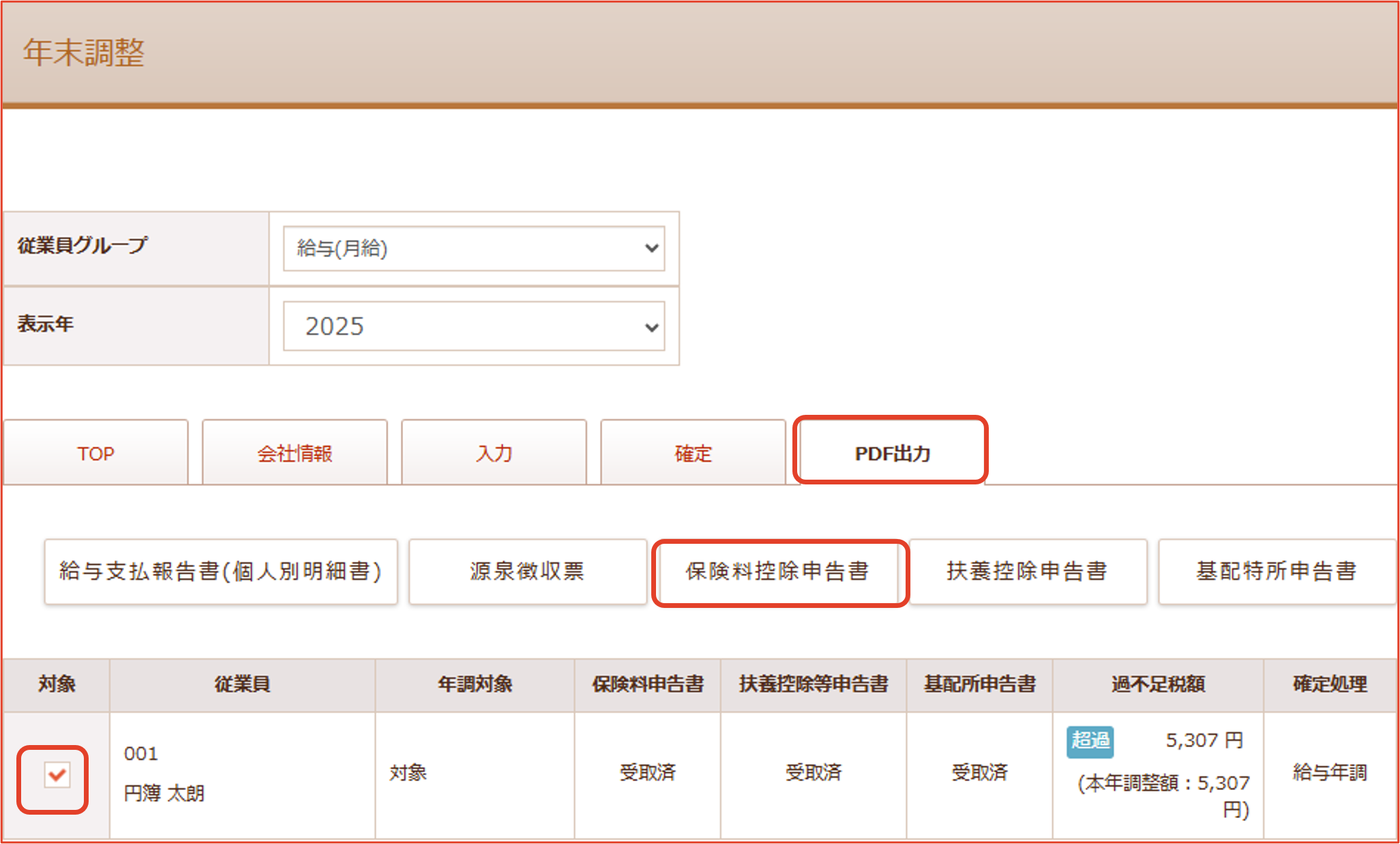Click 給与支払報告書(個人別明細書) button
Viewport: 1400px width, 844px height.
coord(220,571)
